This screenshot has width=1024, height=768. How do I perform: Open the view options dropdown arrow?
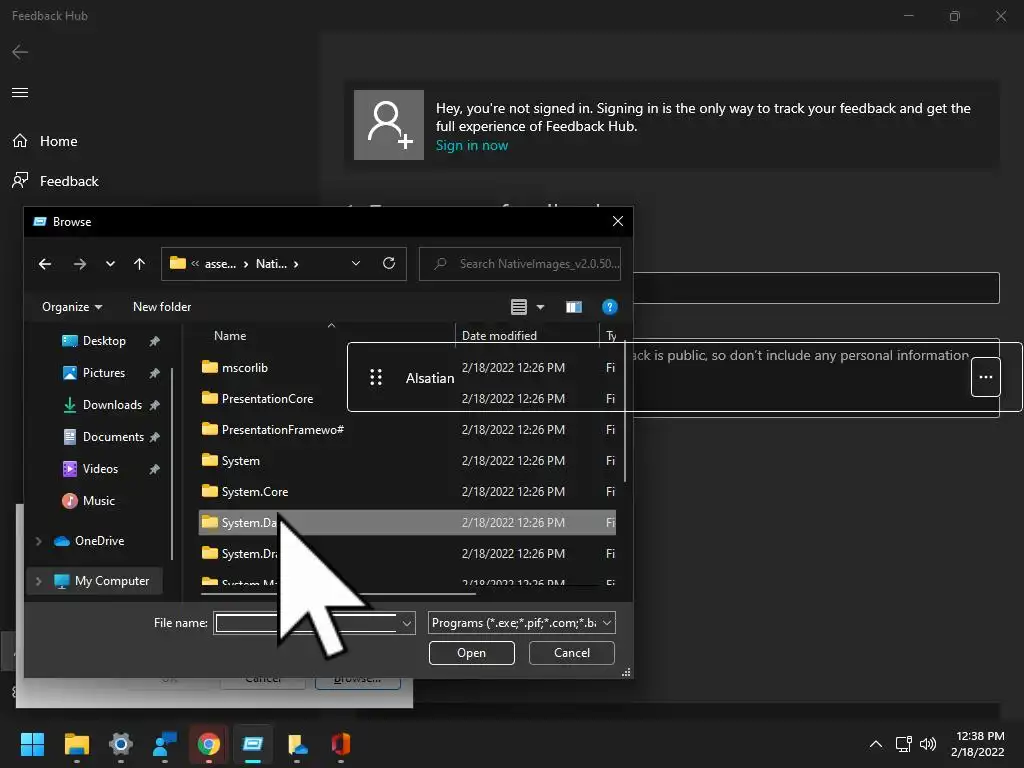540,307
